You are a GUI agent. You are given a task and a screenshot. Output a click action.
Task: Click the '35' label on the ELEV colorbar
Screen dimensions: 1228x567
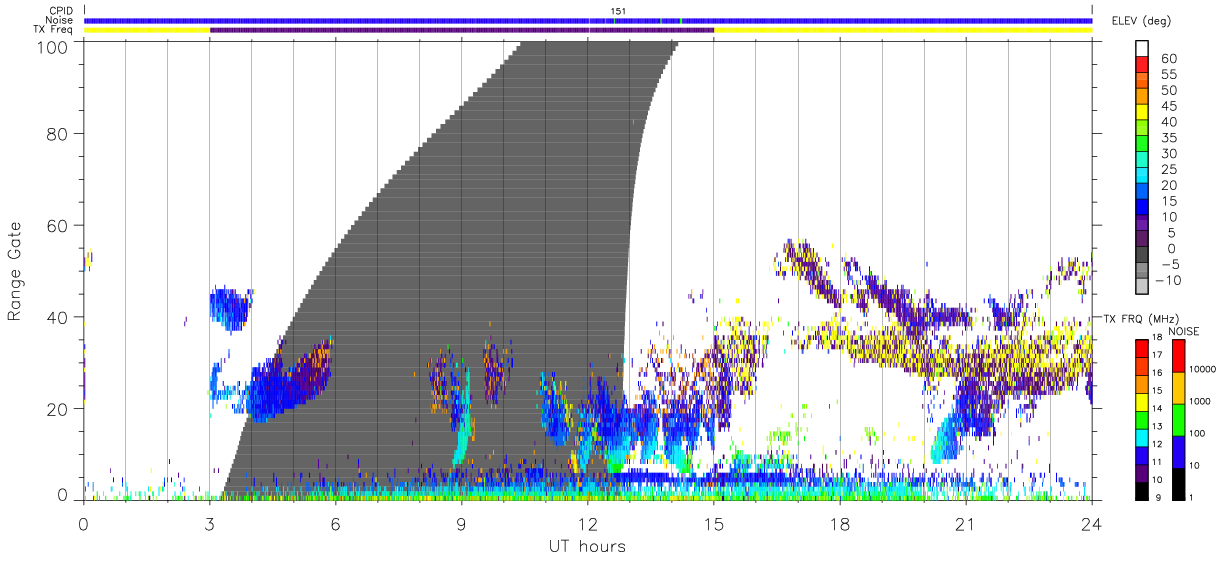(1167, 138)
